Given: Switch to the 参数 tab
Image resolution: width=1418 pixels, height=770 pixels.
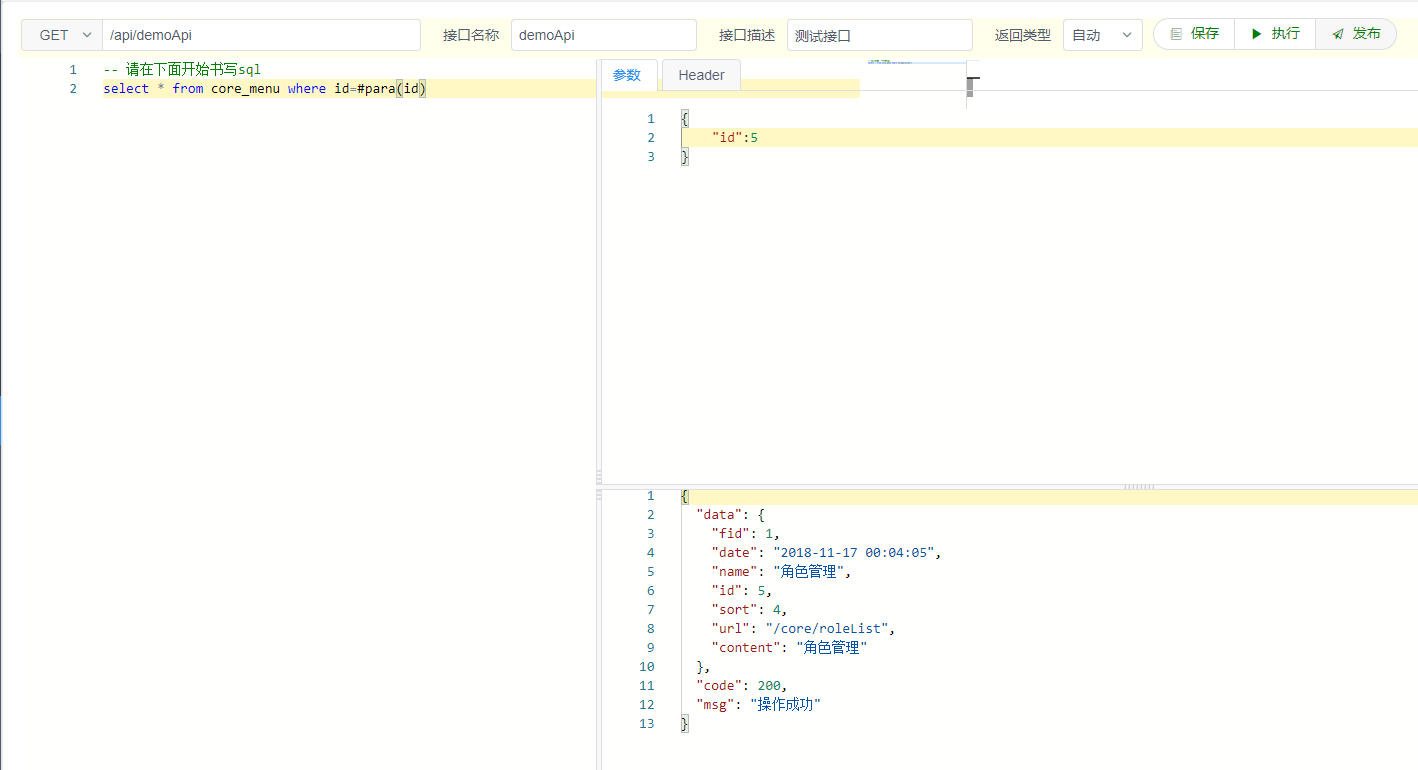Looking at the screenshot, I should point(628,75).
